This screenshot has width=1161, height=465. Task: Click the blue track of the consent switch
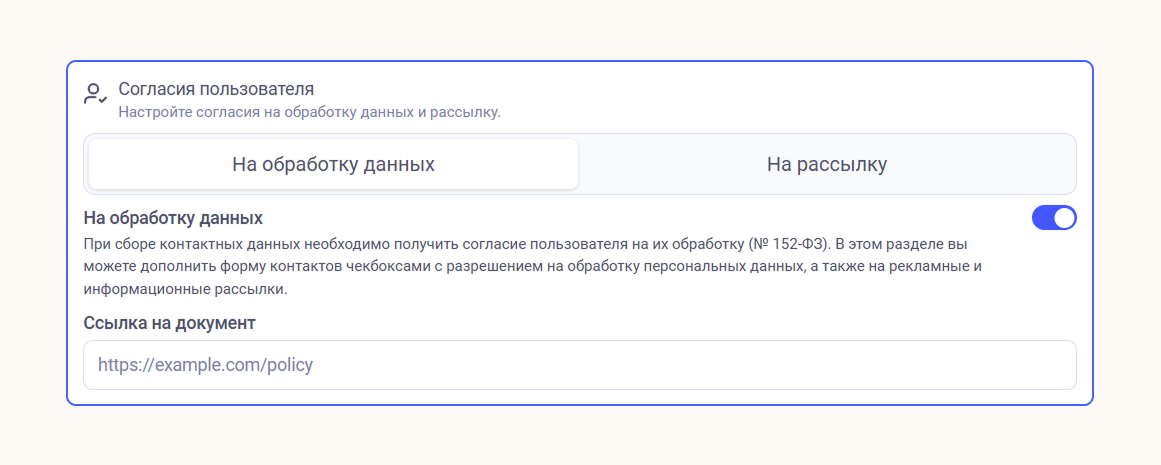point(1043,218)
